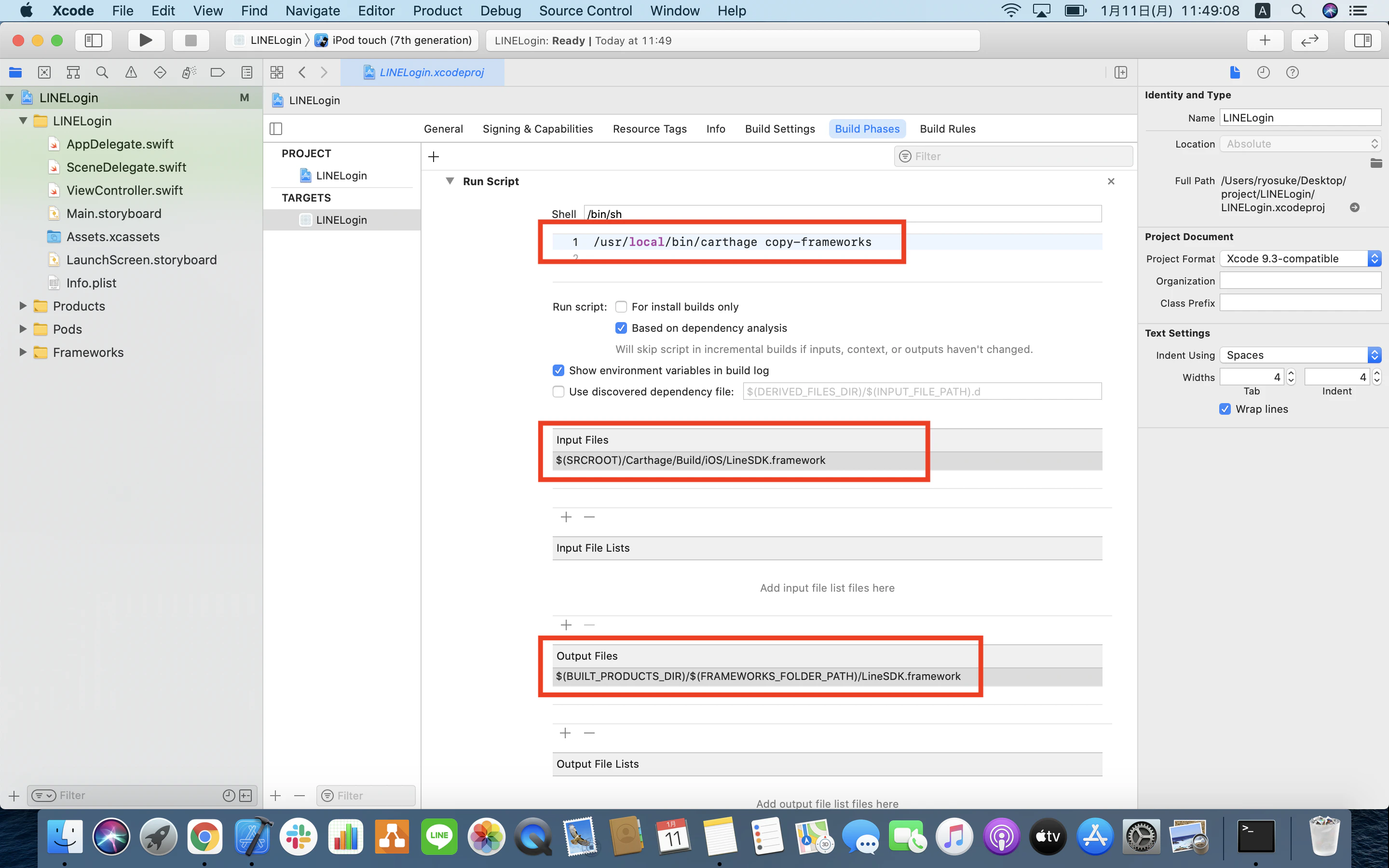Toggle the Wrap lines checkbox
Screen dimensions: 1389x868
pyautogui.click(x=1225, y=409)
